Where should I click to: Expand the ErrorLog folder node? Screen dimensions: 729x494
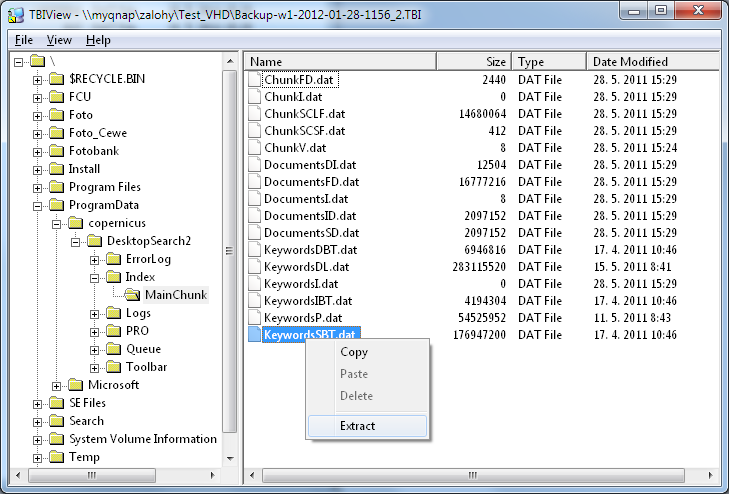[x=94, y=260]
